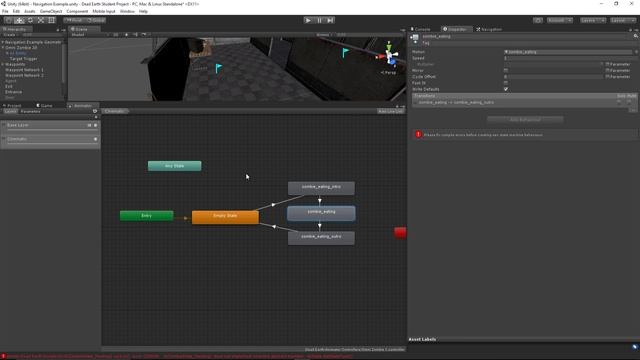The image size is (640, 360).
Task: Start Play mode with the play button
Action: [308, 20]
